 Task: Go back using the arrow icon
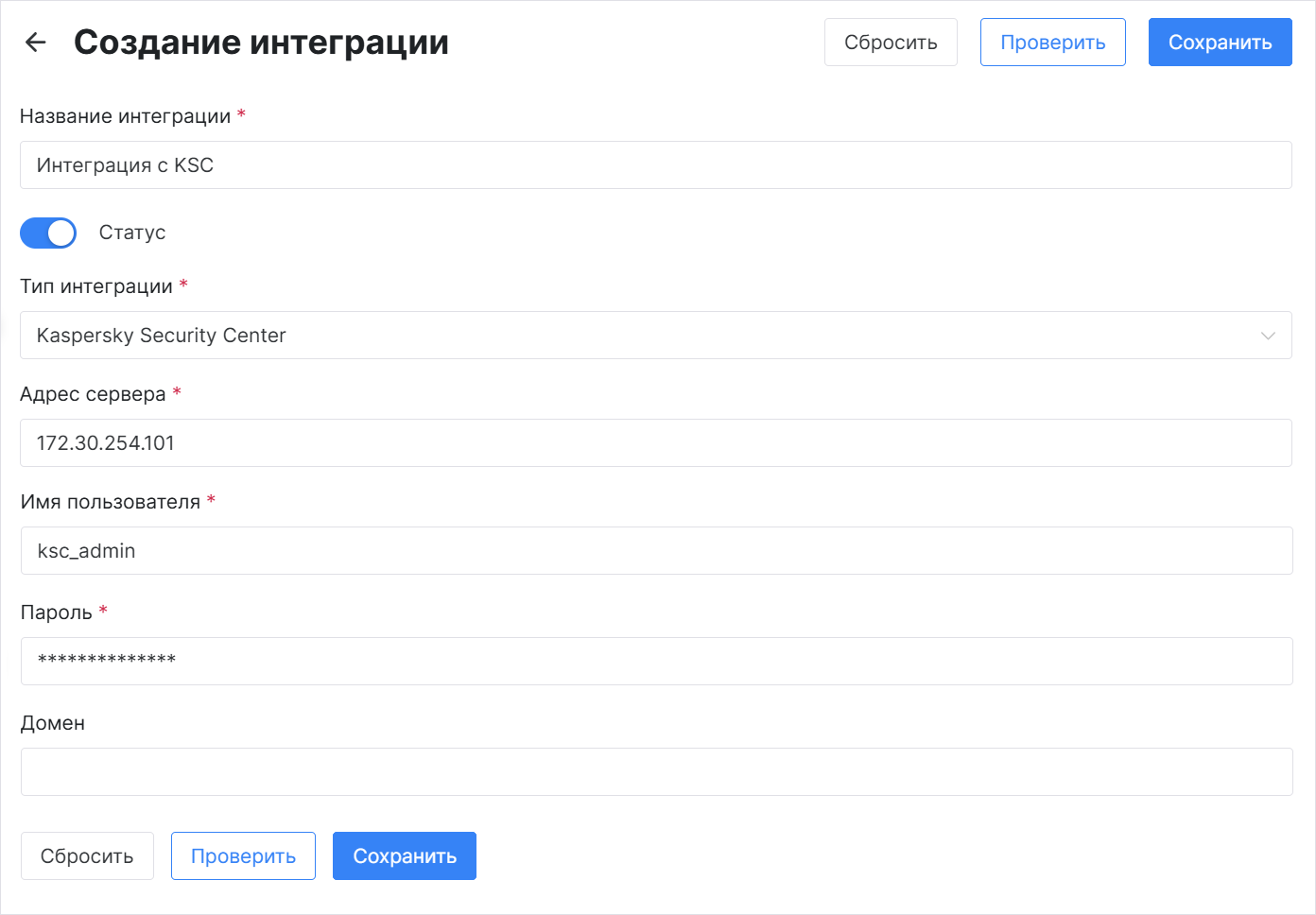pyautogui.click(x=35, y=42)
